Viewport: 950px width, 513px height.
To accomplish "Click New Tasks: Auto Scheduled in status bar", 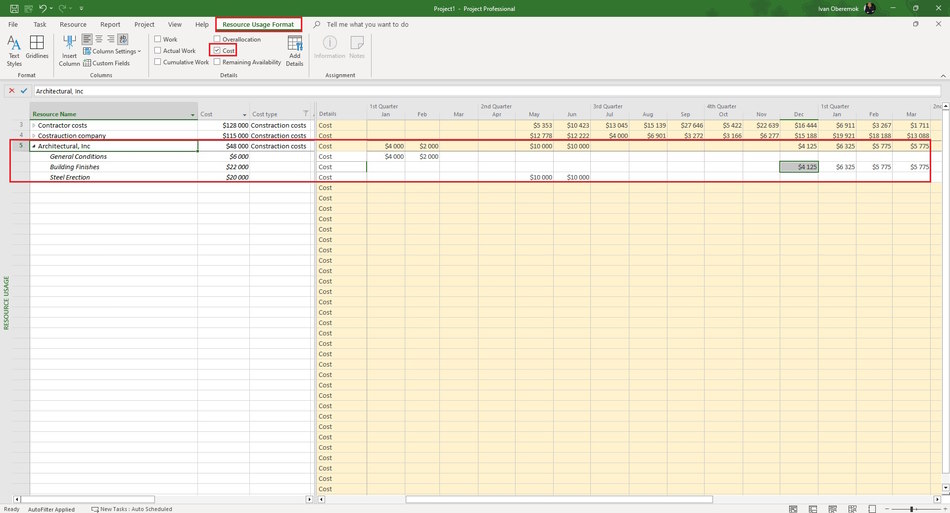I will pyautogui.click(x=131, y=509).
